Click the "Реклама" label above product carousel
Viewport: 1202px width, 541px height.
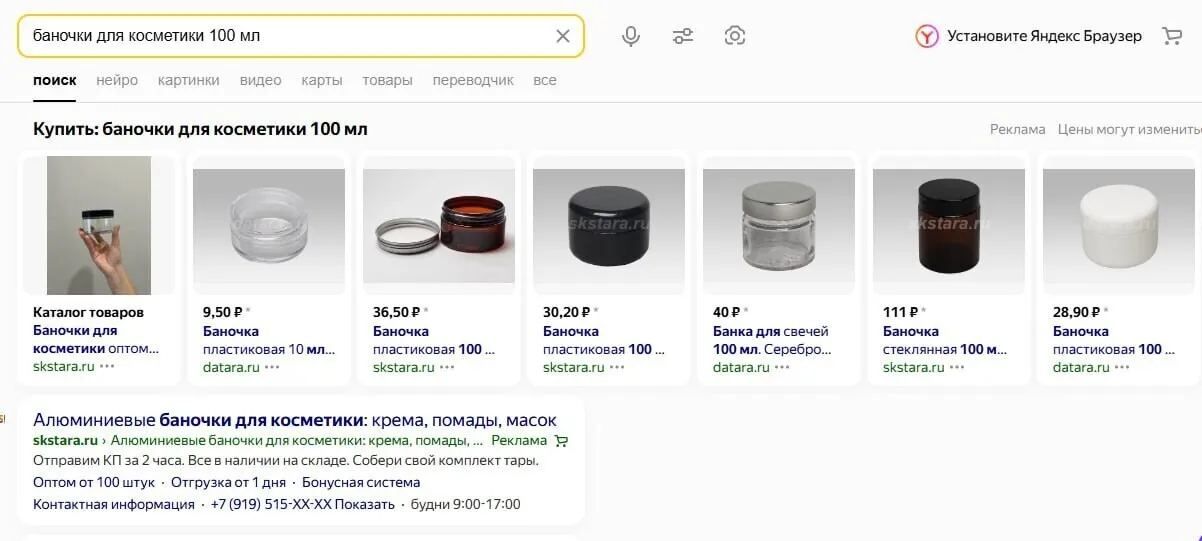[1018, 130]
